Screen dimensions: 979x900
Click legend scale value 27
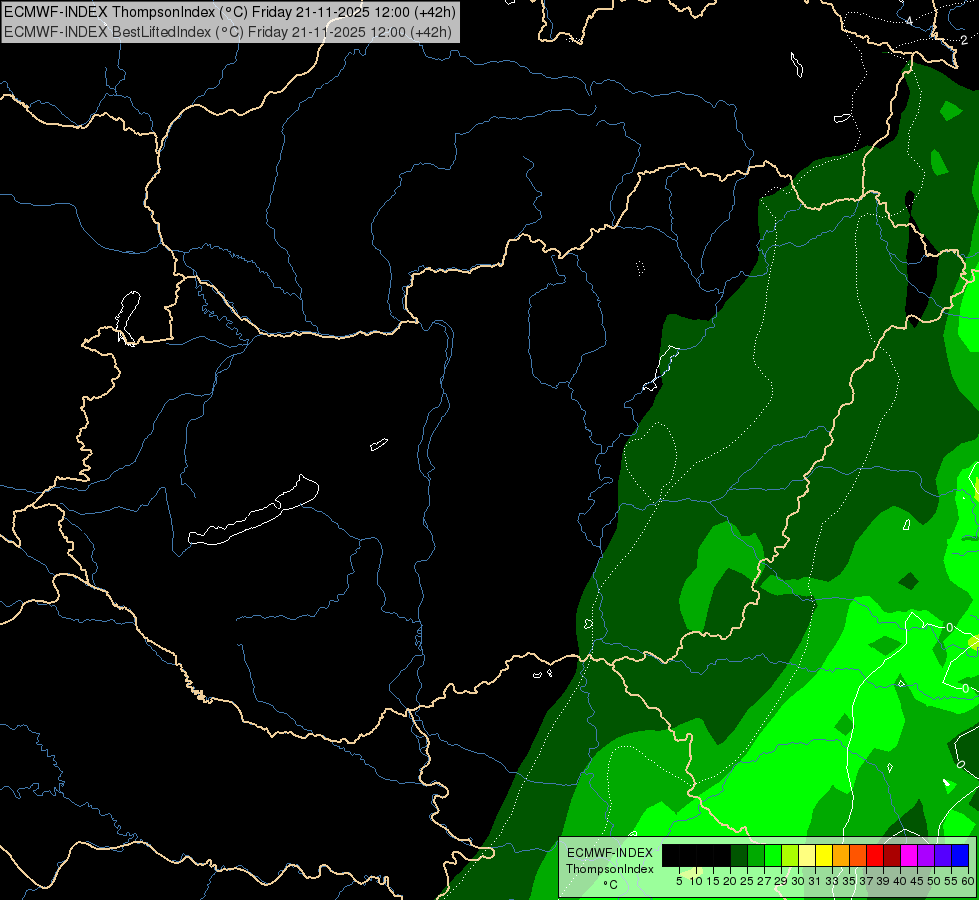[x=764, y=881]
